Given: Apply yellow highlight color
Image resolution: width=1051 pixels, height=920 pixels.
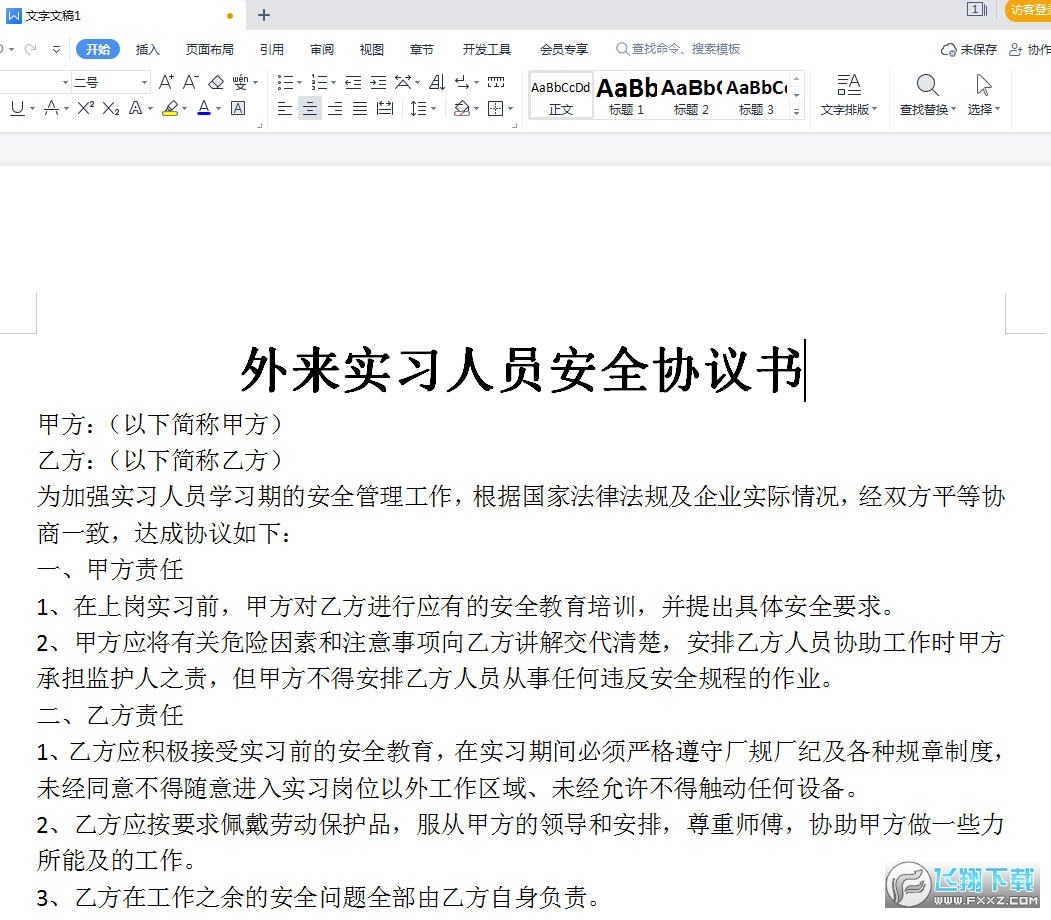Looking at the screenshot, I should (x=170, y=108).
